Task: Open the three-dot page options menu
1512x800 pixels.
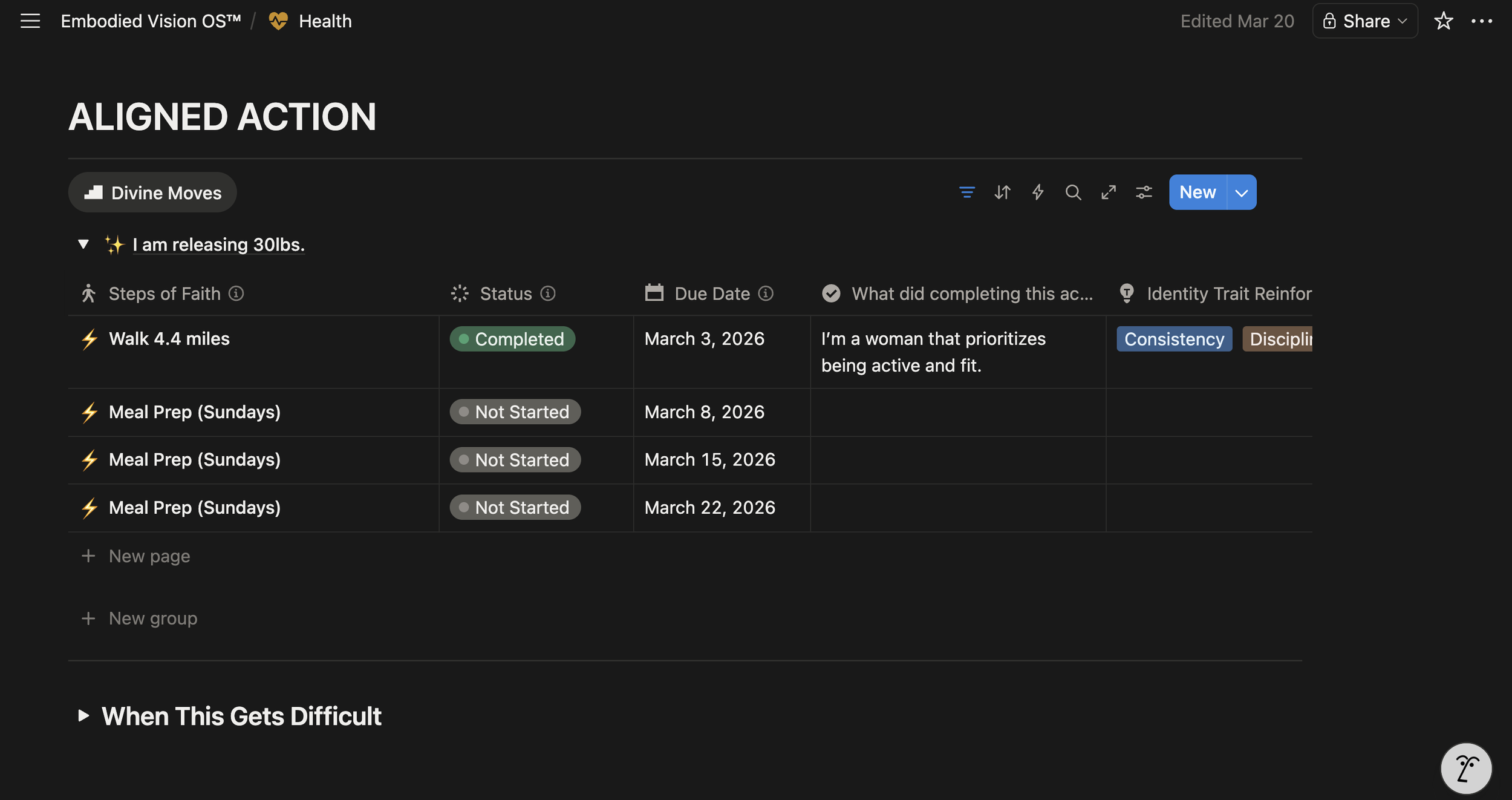Action: pyautogui.click(x=1481, y=21)
